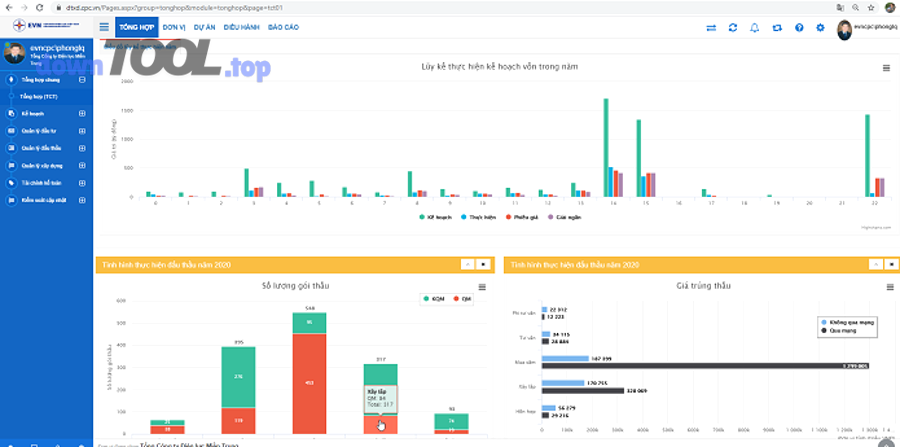Open the help question mark icon
The height and width of the screenshot is (447, 900).
click(799, 27)
